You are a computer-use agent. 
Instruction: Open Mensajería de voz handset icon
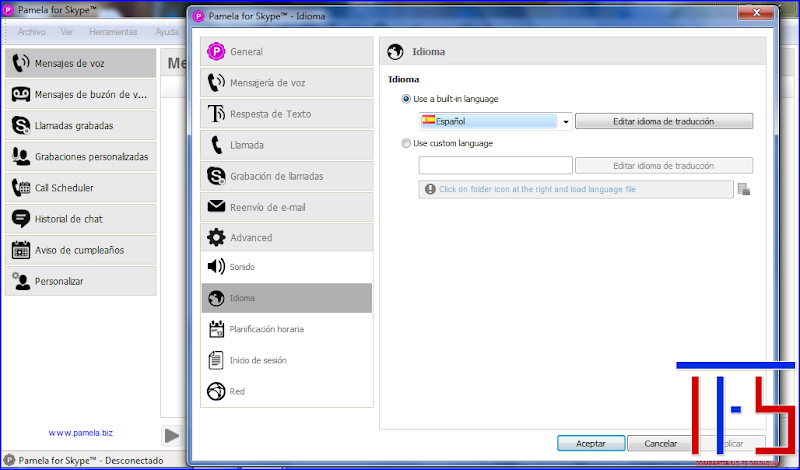click(216, 83)
